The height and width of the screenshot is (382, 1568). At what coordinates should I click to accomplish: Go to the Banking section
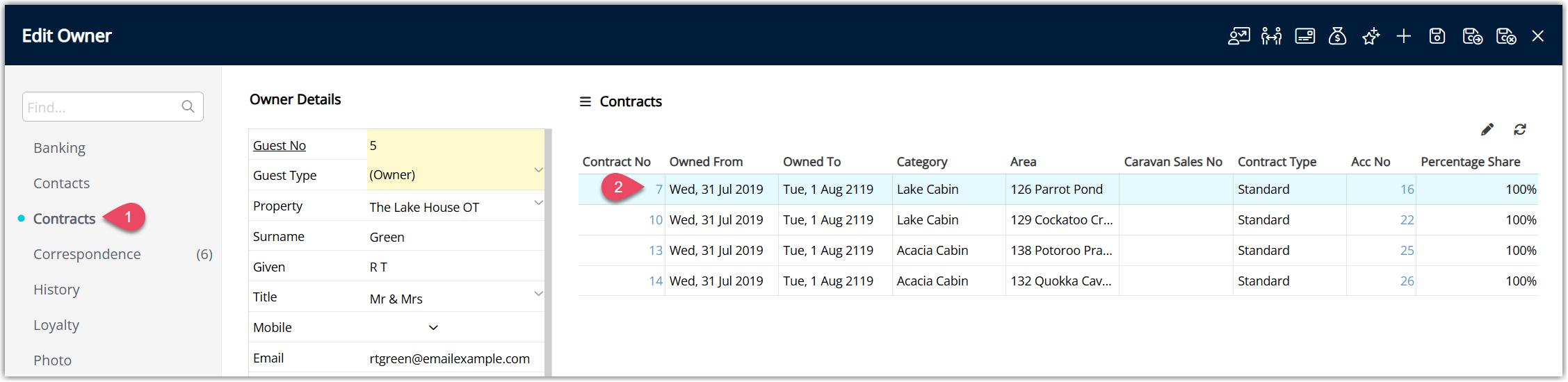click(x=59, y=148)
